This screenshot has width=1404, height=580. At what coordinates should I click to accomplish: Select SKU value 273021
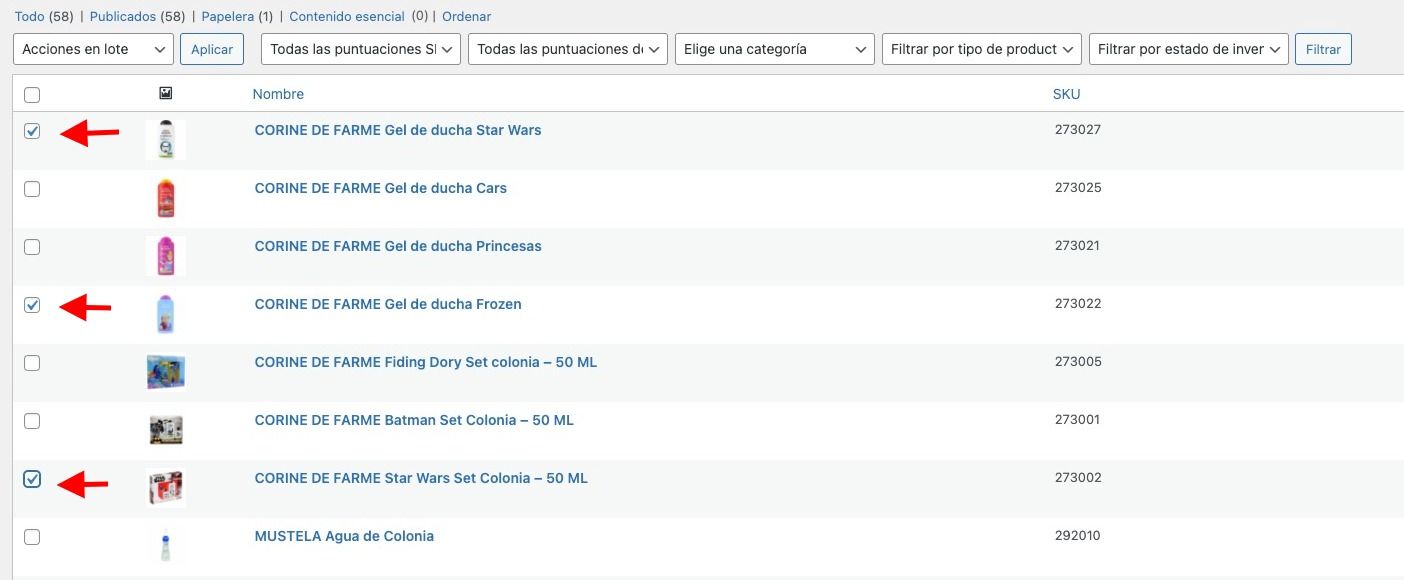click(1078, 246)
